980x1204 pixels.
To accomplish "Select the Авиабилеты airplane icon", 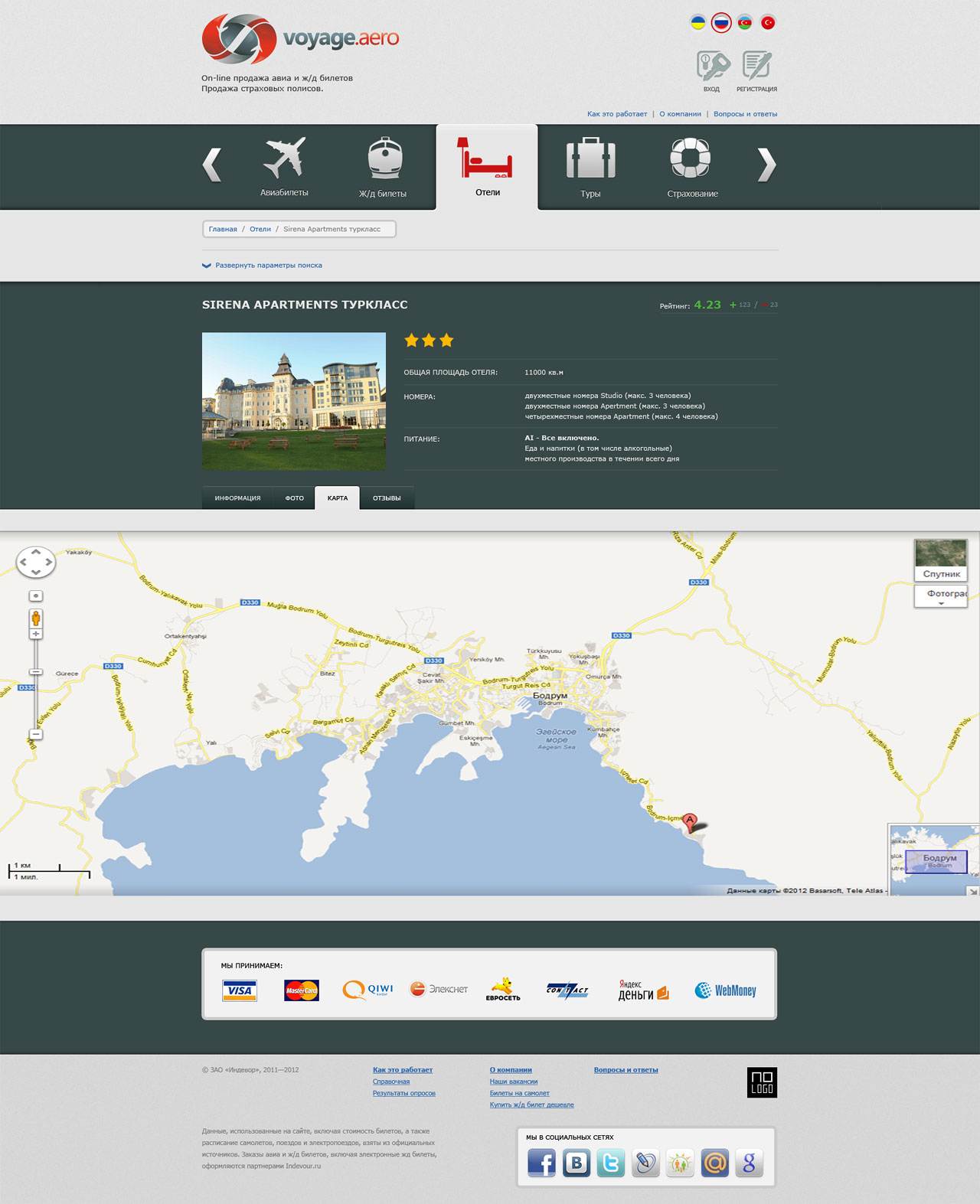I will (x=284, y=158).
